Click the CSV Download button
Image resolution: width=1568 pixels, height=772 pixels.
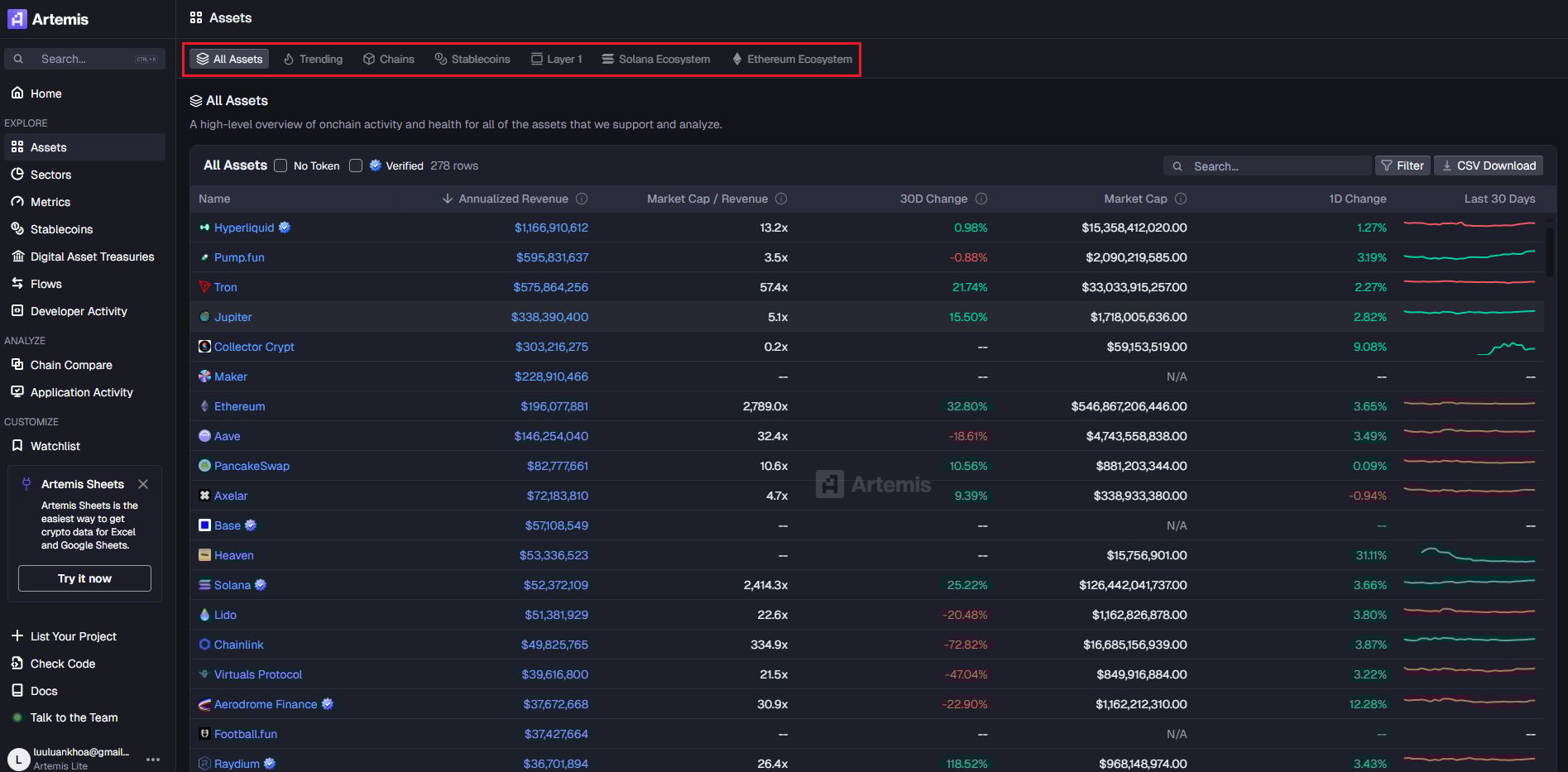pos(1488,165)
